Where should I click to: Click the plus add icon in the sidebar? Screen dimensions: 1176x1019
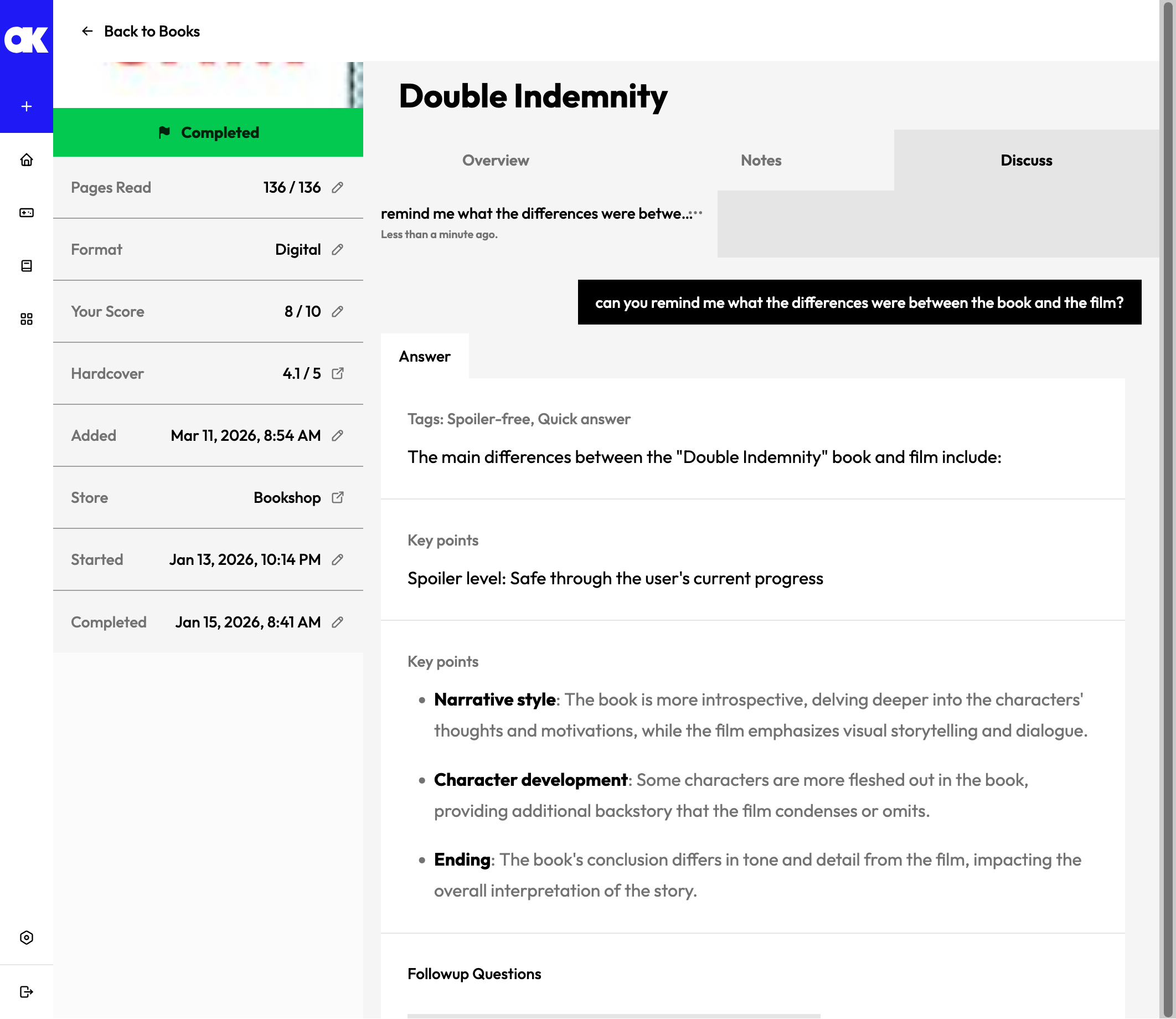26,106
